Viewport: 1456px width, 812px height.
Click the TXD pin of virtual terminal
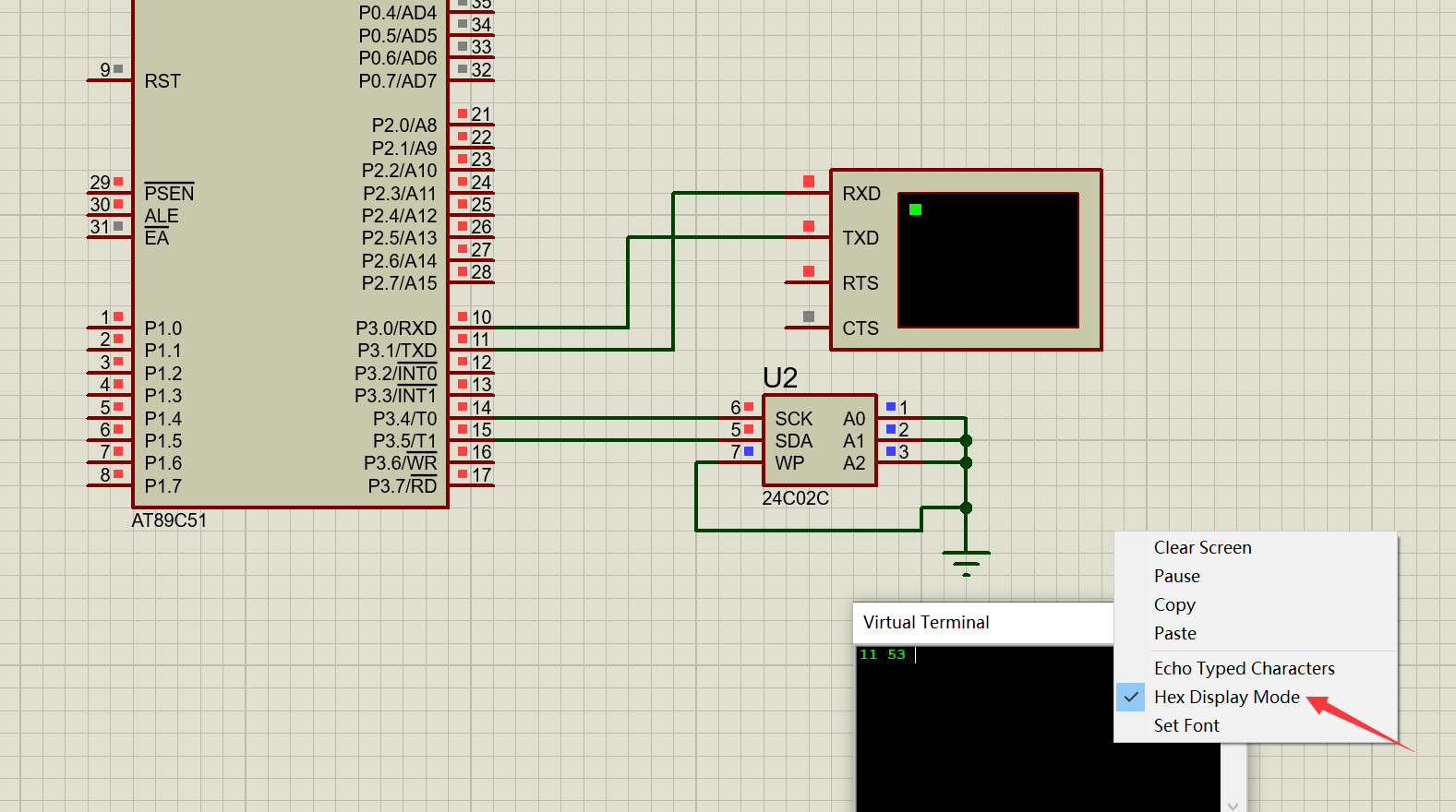click(860, 238)
